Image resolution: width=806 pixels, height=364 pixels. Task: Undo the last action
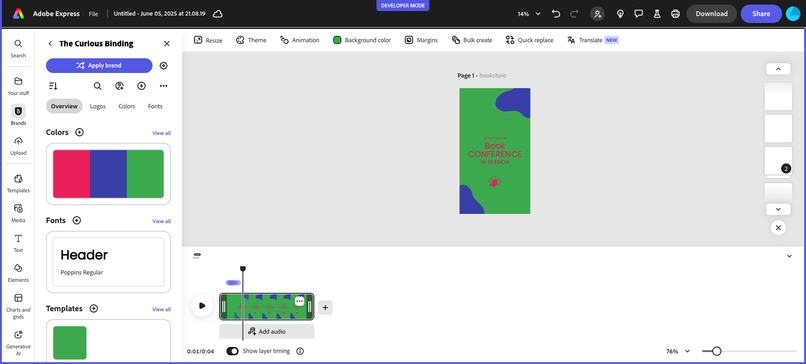point(556,14)
